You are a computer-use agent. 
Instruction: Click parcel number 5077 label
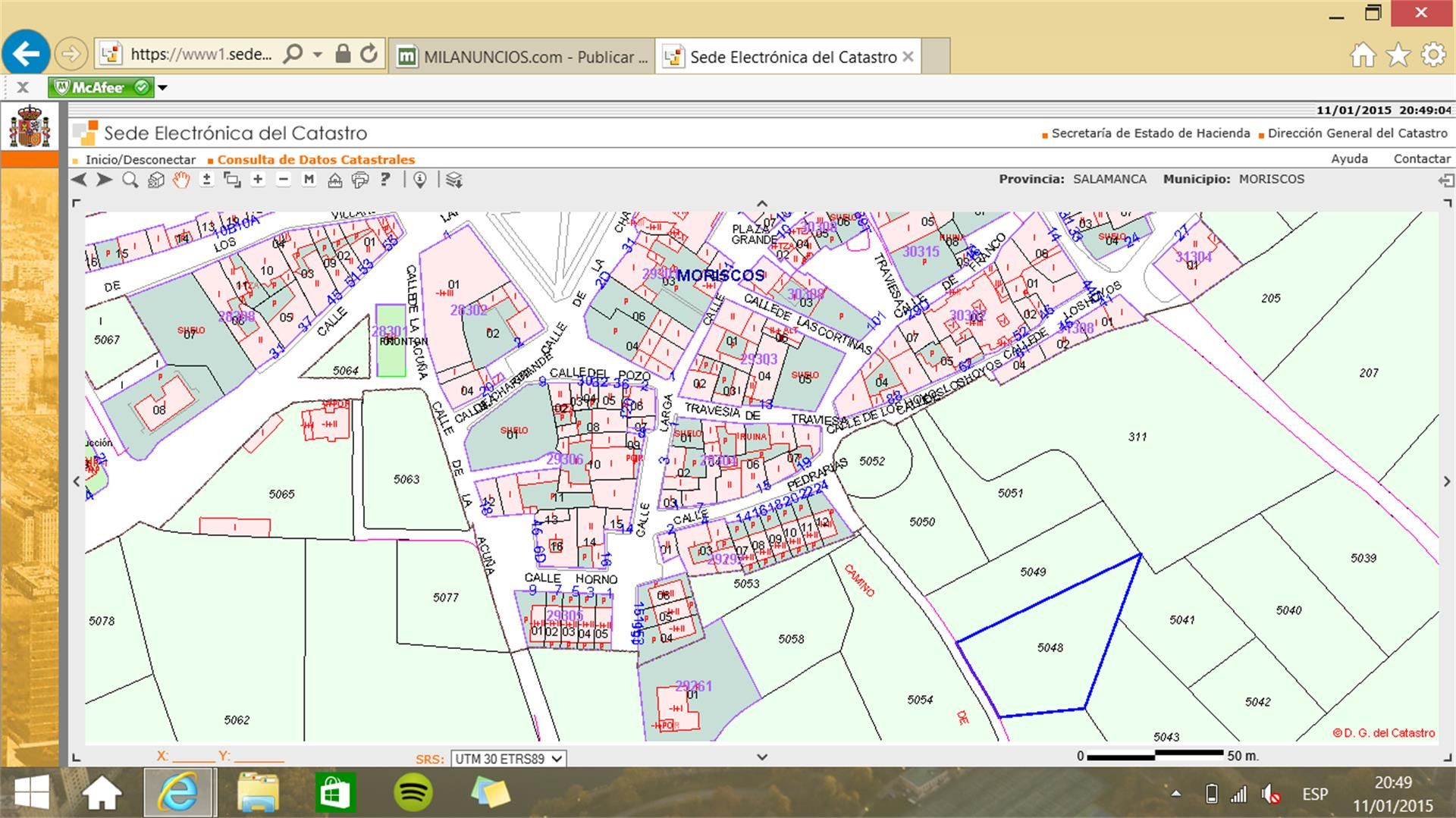click(446, 597)
